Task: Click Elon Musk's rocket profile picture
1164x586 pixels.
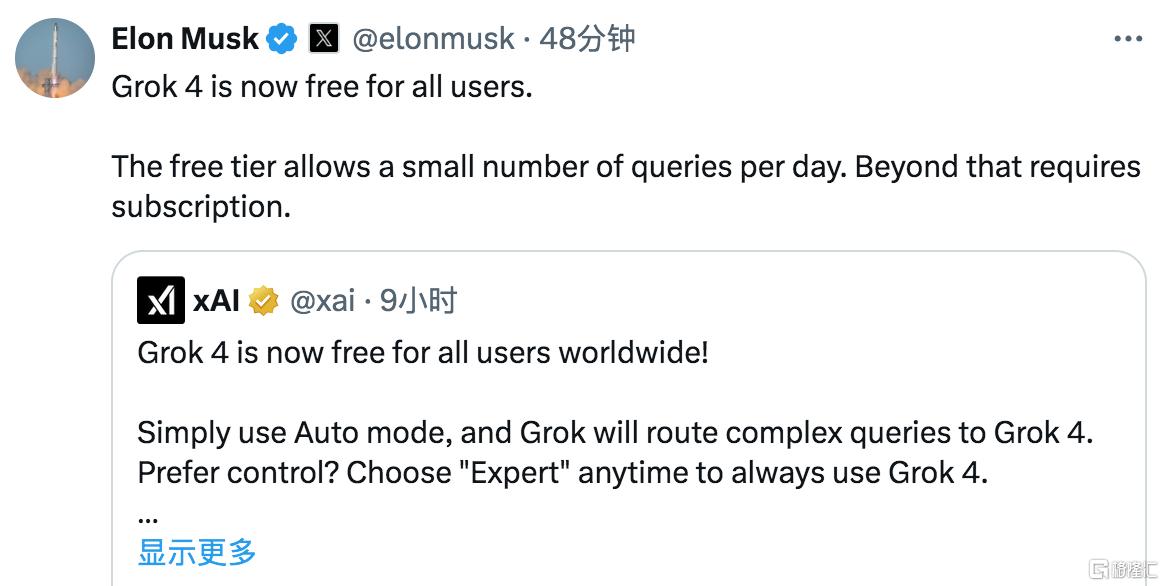Action: (x=55, y=58)
